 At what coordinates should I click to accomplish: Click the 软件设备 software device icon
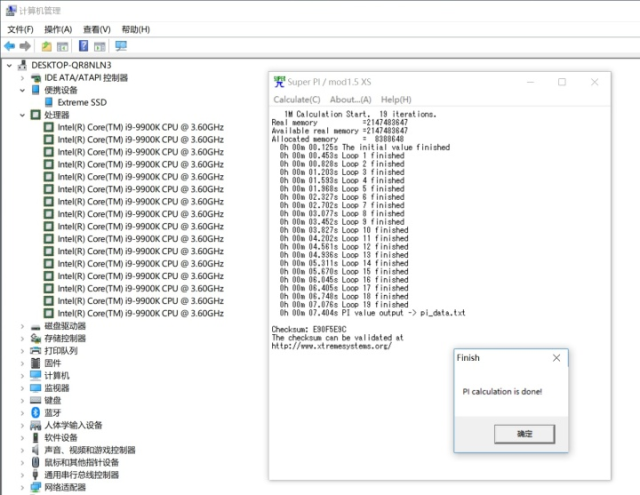point(36,437)
